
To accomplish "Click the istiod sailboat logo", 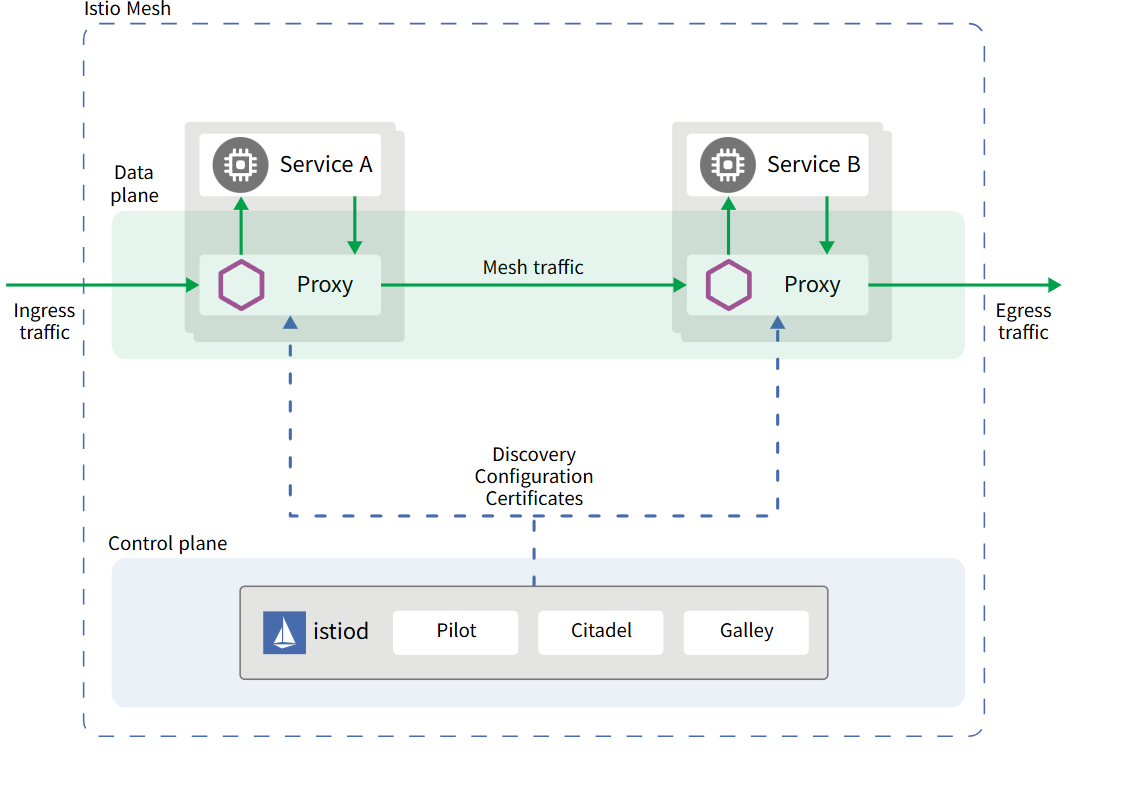I will click(284, 632).
